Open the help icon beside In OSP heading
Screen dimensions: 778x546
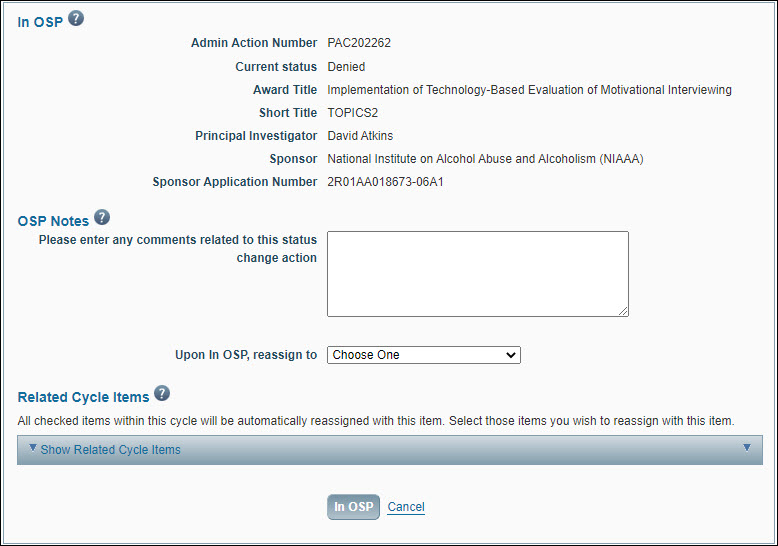tap(76, 19)
